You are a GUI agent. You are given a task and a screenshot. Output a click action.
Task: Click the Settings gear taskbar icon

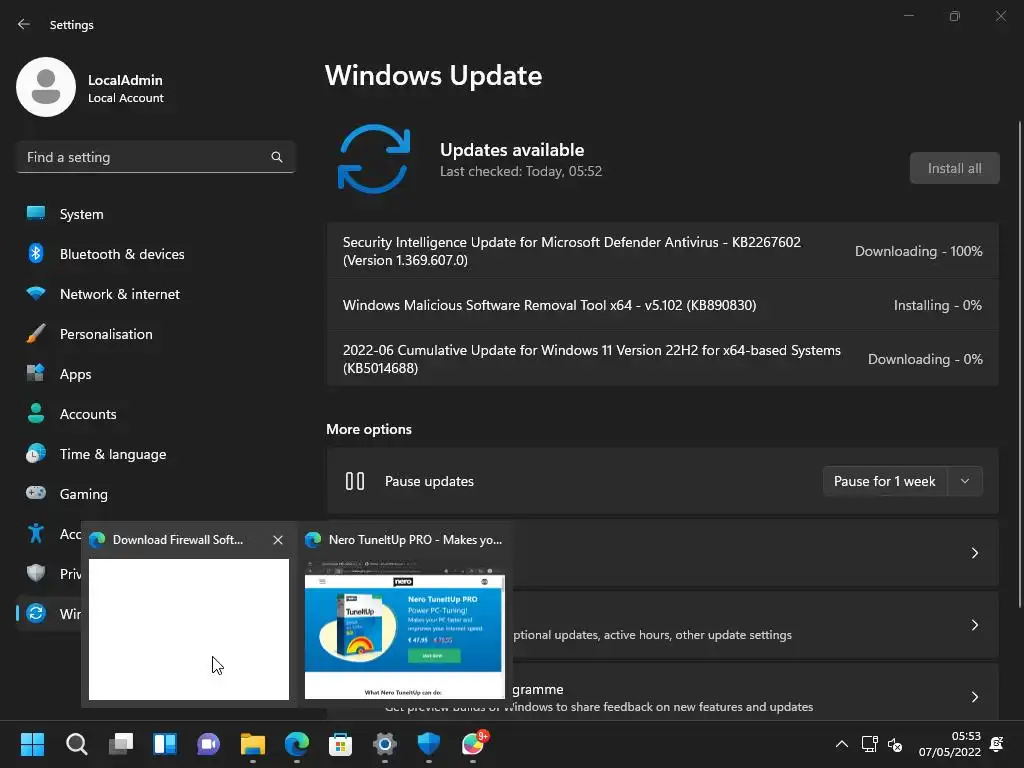click(x=385, y=744)
